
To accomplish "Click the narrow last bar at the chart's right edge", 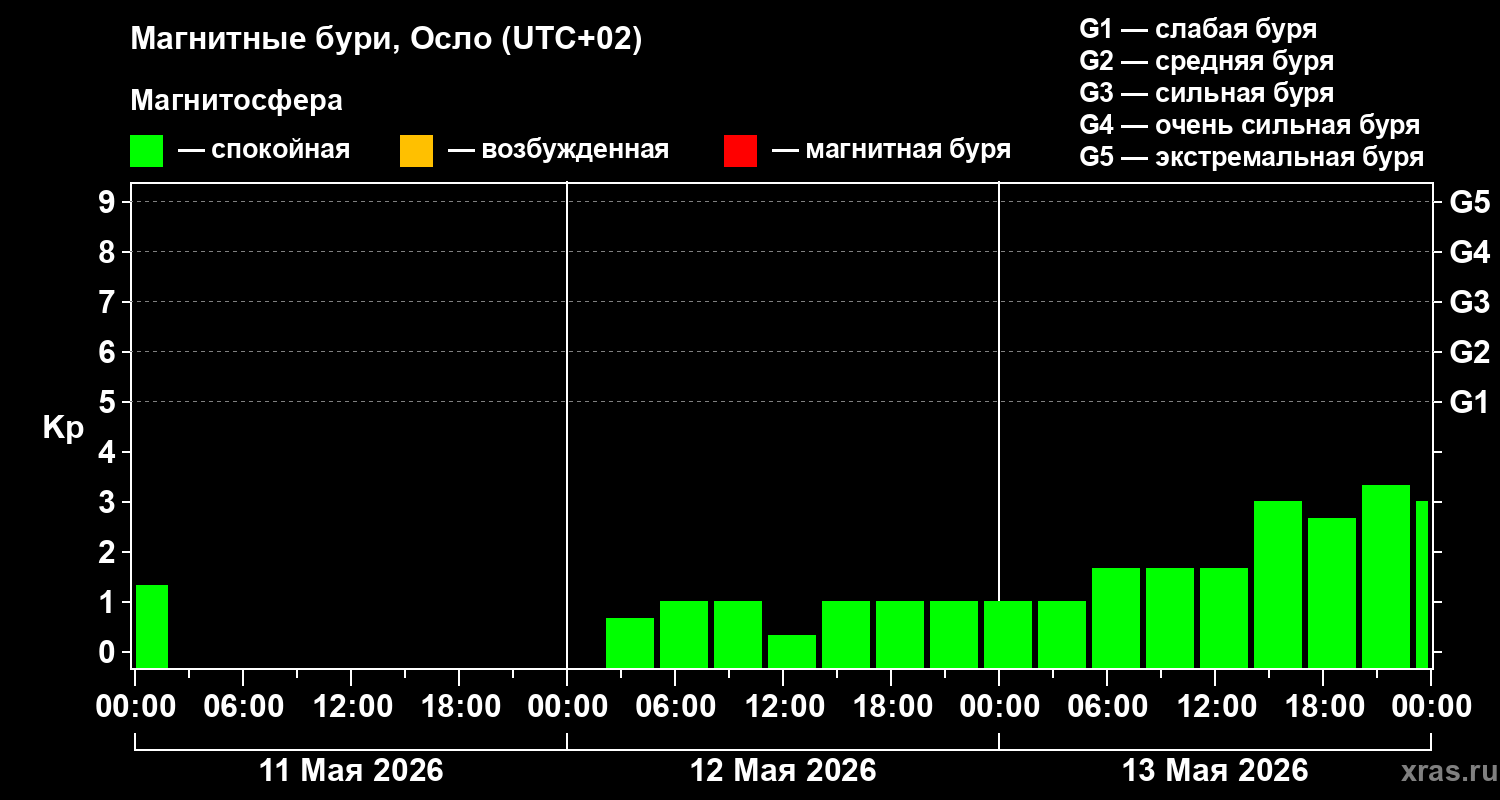I will coord(1422,584).
